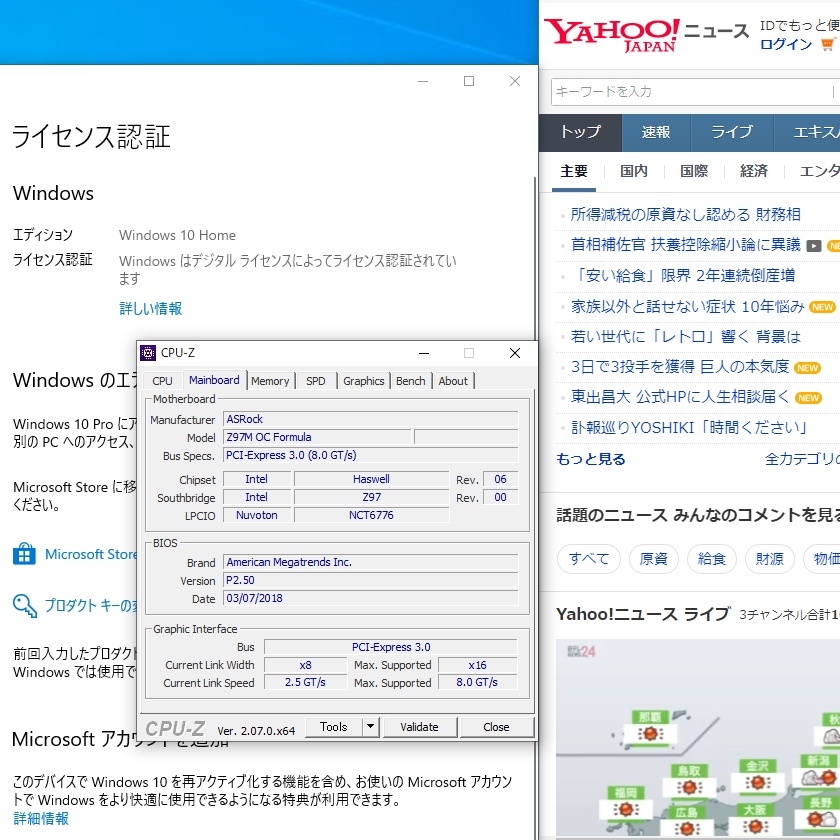This screenshot has width=840, height=840.
Task: Open headline 家族以外と話せない症状 10年悩み
Action: click(x=688, y=306)
